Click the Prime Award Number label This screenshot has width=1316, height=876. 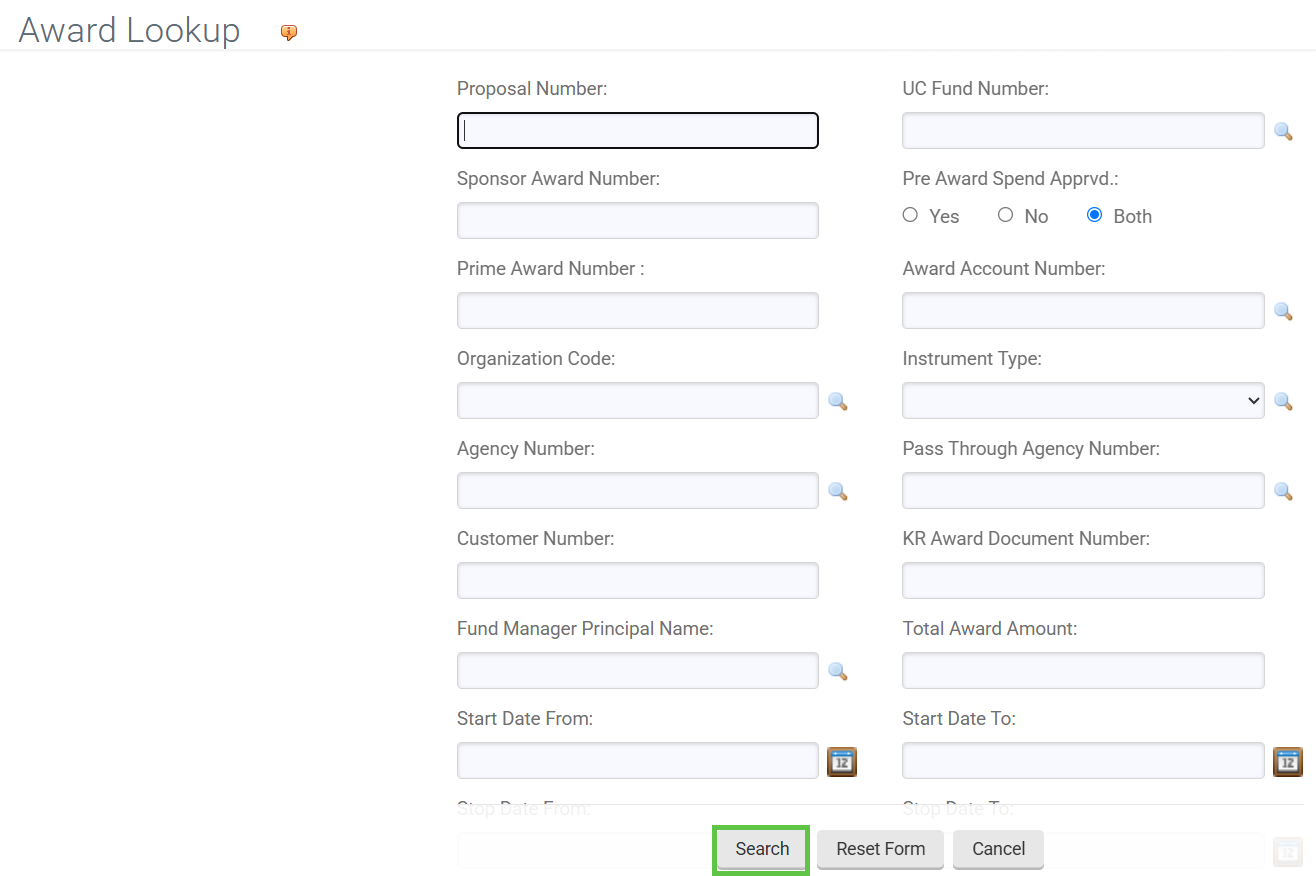(x=551, y=269)
